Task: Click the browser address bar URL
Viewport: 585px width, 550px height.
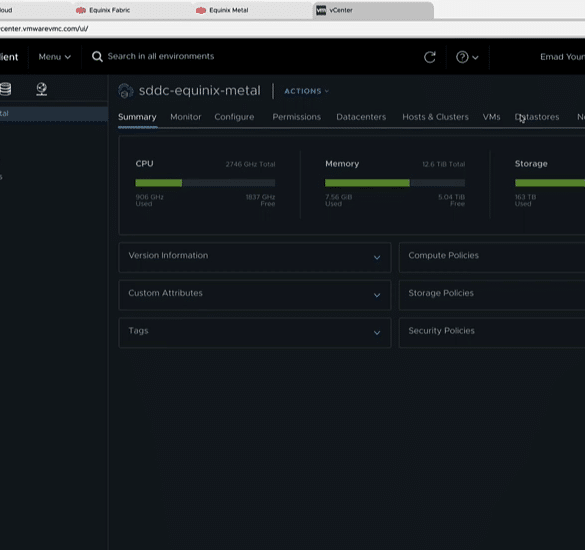Action: [x=44, y=29]
